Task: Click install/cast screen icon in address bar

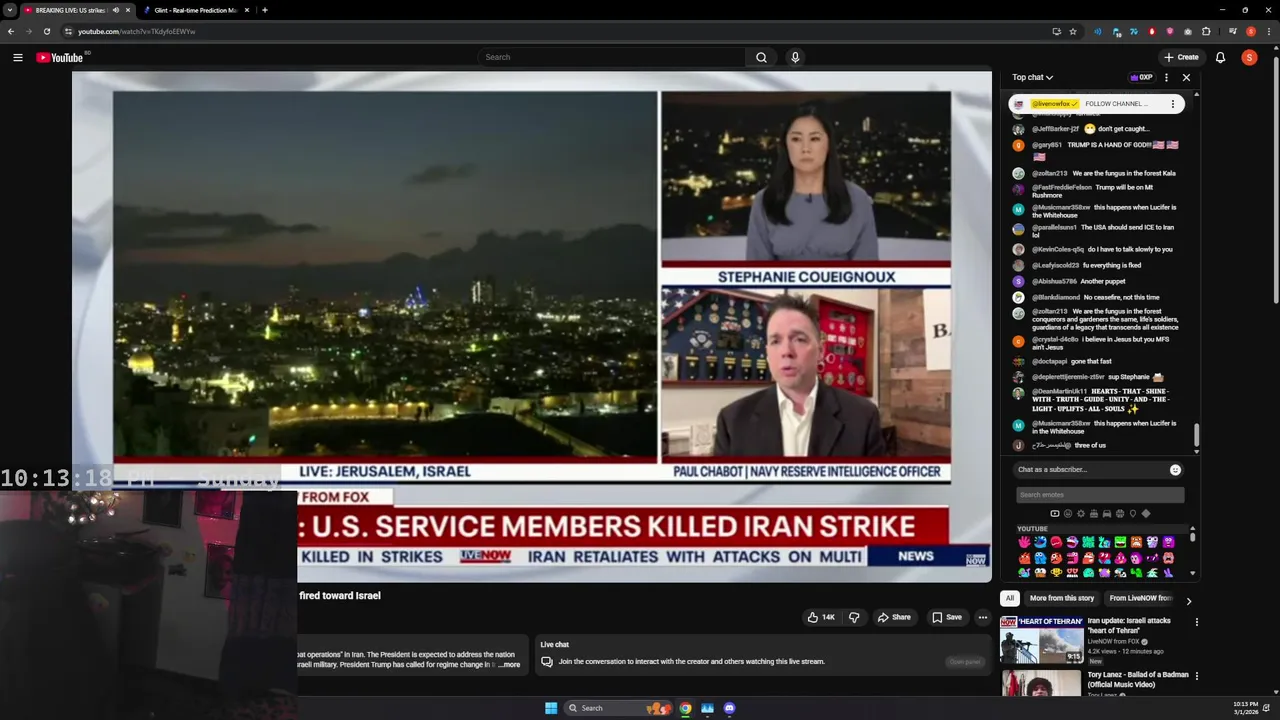Action: point(1056,31)
